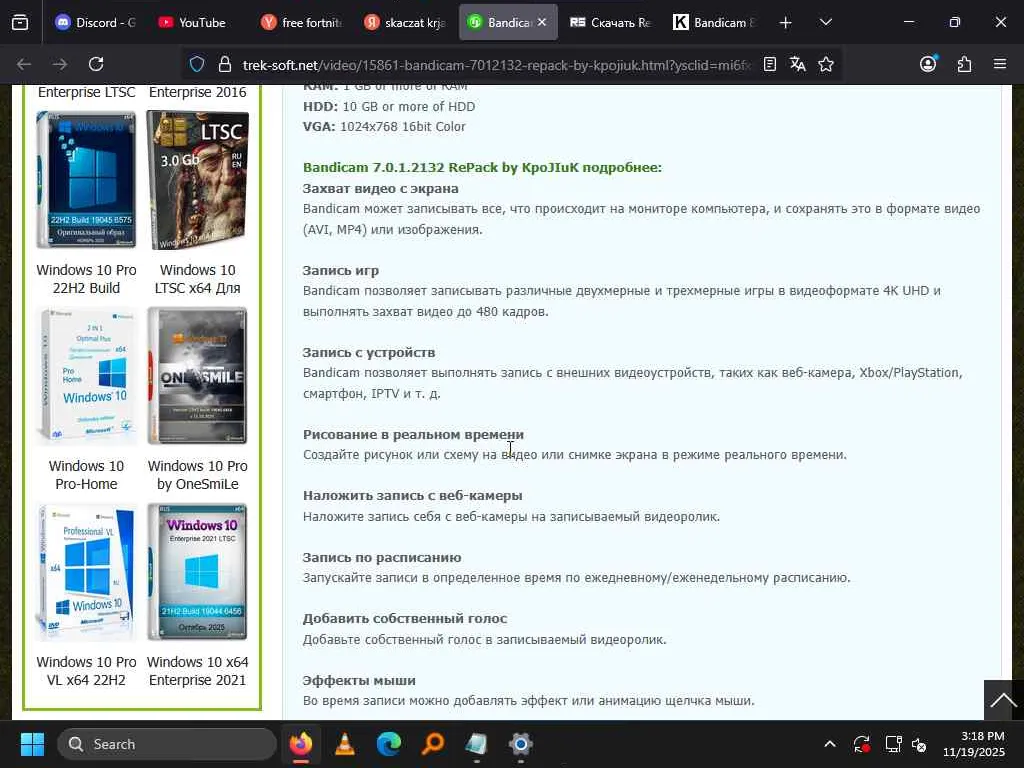Click Windows 10 LTSC x64 Для link
The width and height of the screenshot is (1024, 768).
point(197,279)
